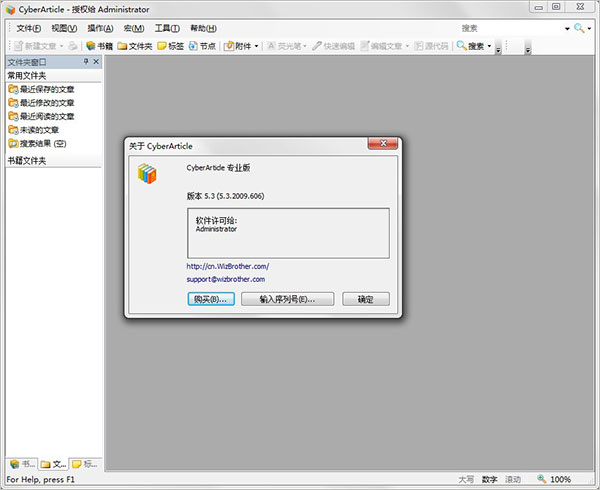Open the 帮助(H) menu

pyautogui.click(x=203, y=28)
